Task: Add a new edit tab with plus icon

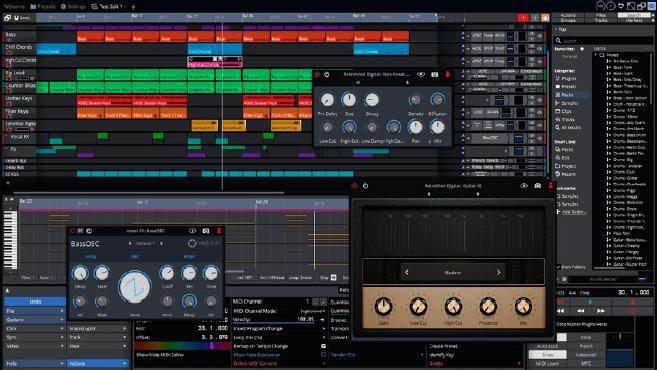Action: (x=133, y=7)
